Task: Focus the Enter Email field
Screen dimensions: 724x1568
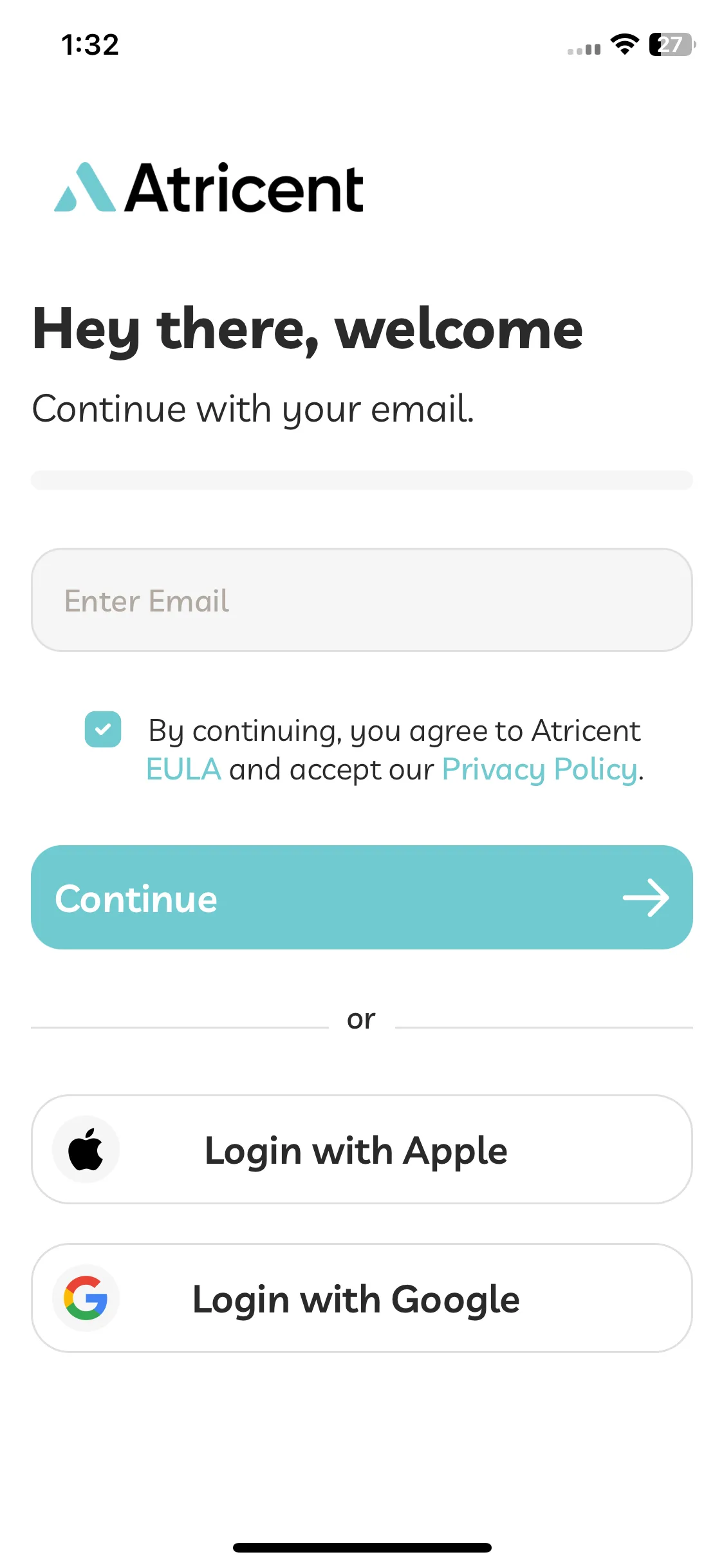Action: click(362, 600)
